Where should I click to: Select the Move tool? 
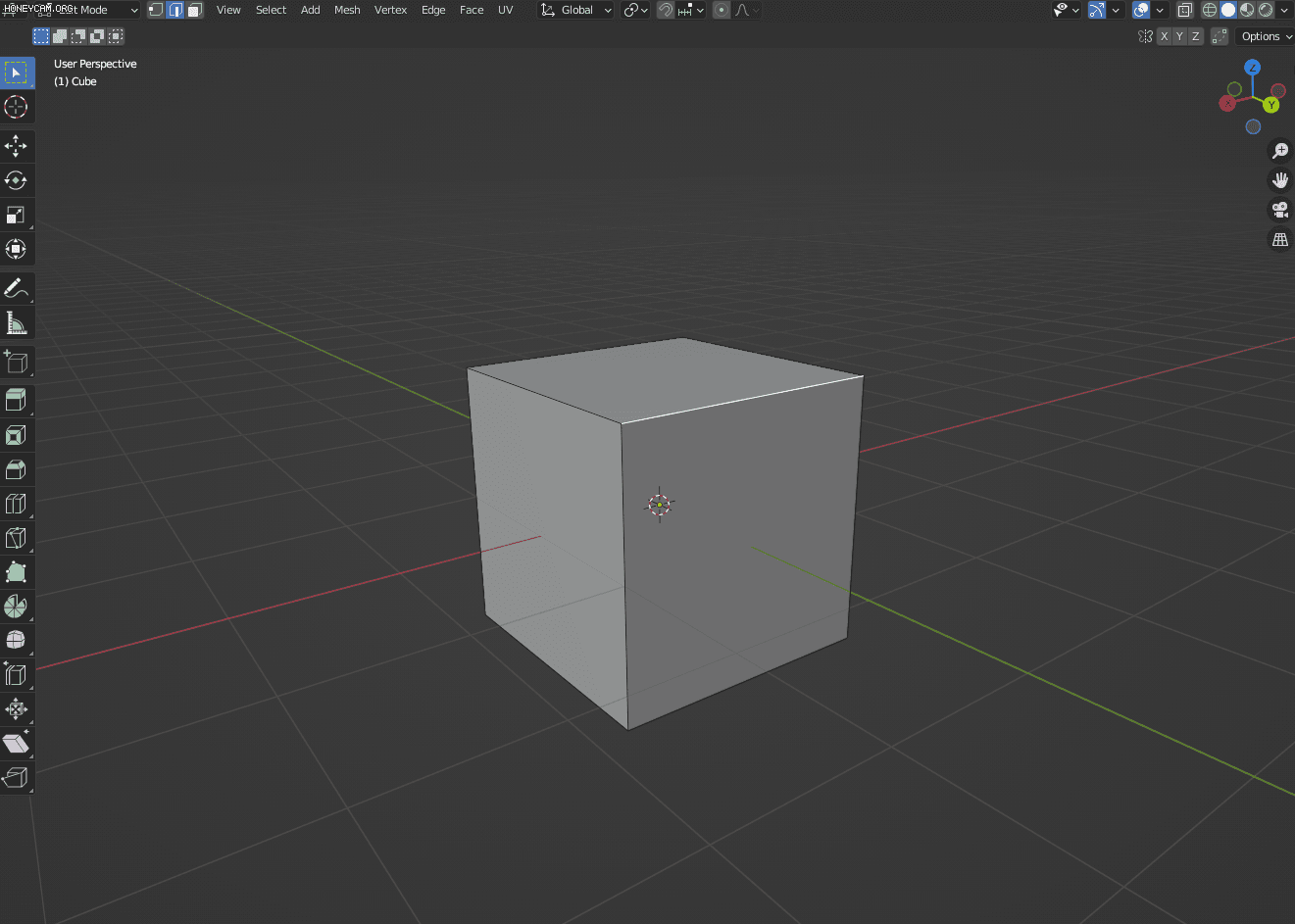(17, 146)
